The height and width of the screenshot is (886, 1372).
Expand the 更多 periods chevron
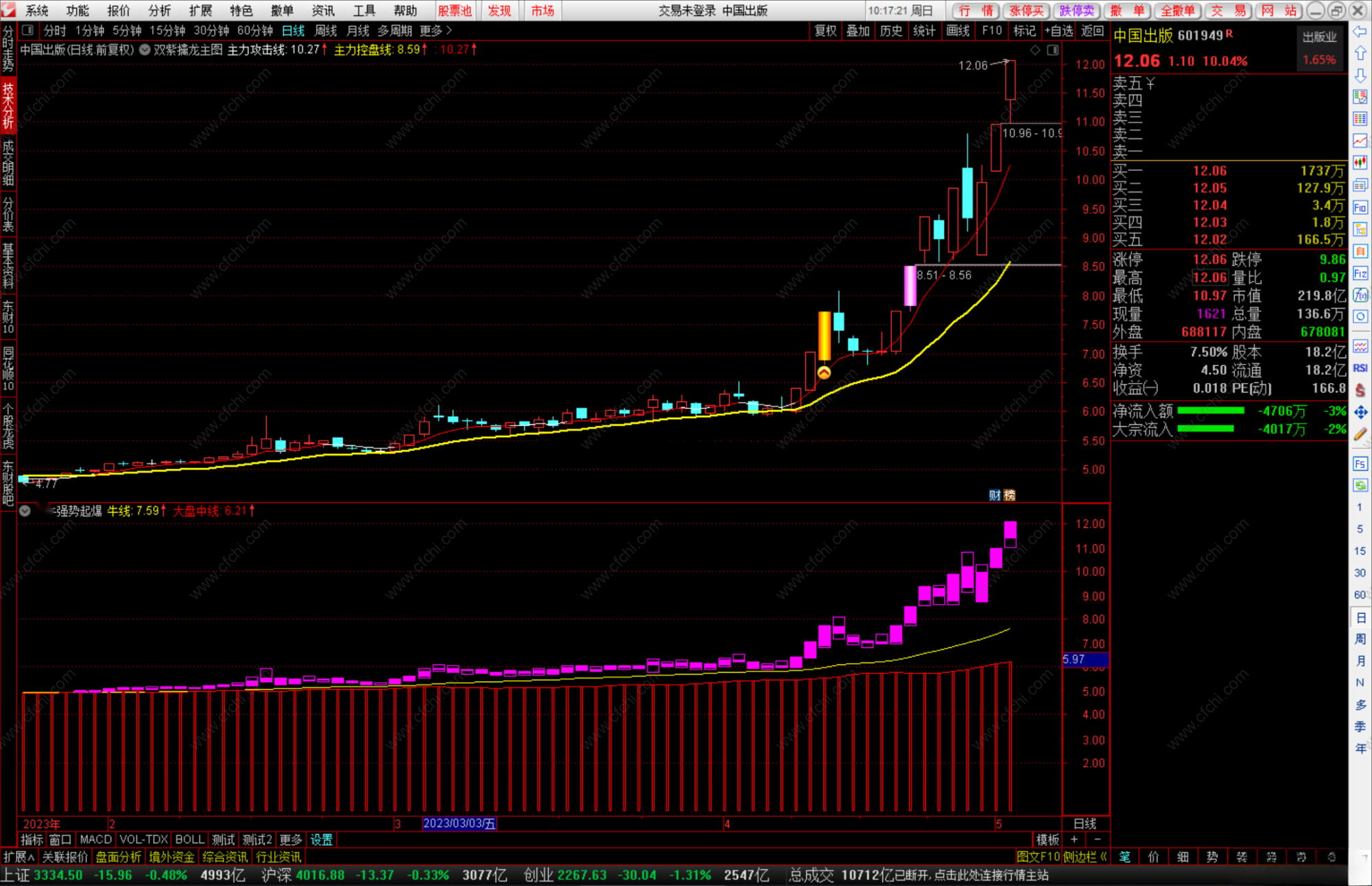[x=449, y=30]
